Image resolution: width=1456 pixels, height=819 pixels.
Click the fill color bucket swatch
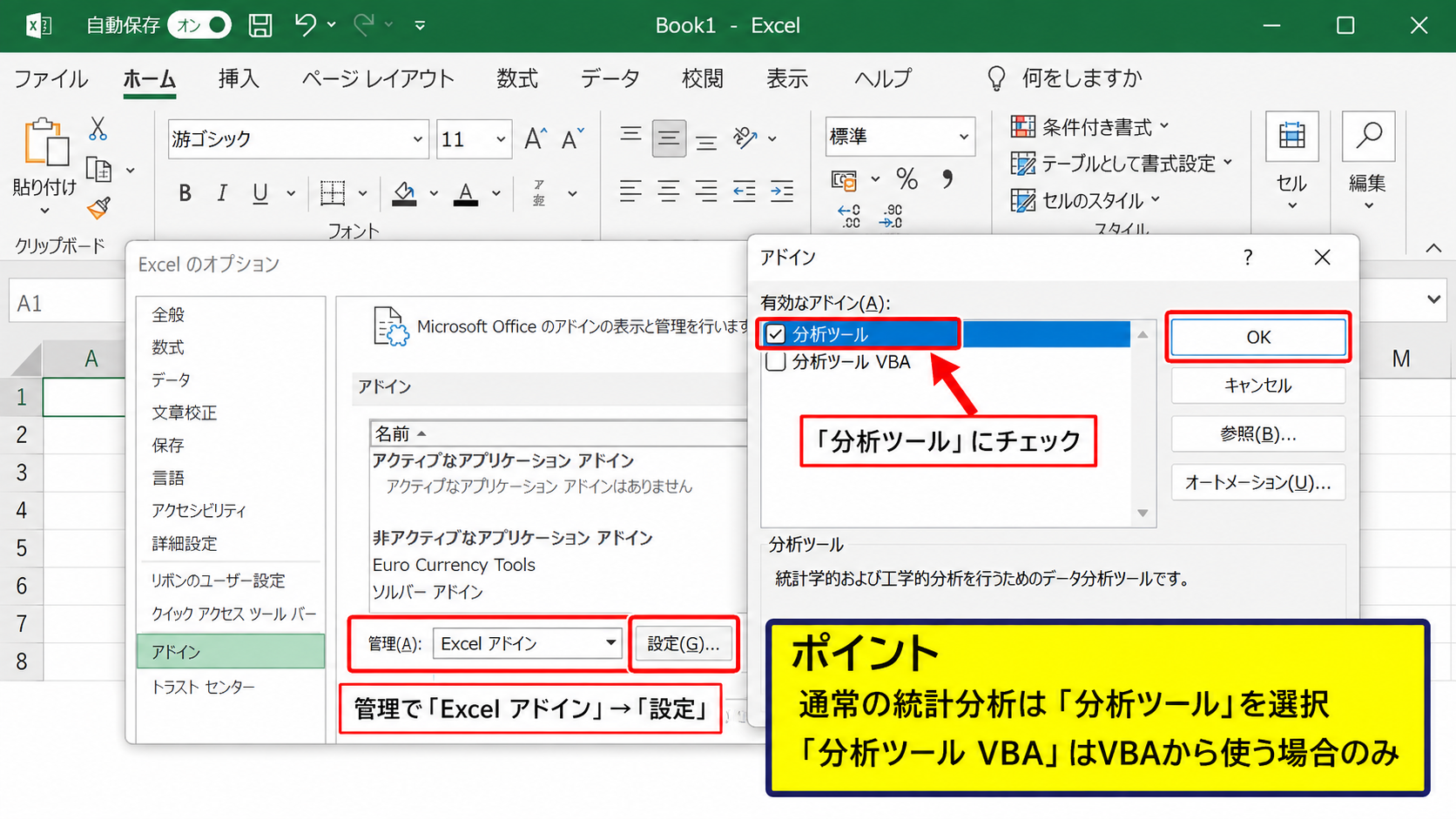tap(404, 193)
